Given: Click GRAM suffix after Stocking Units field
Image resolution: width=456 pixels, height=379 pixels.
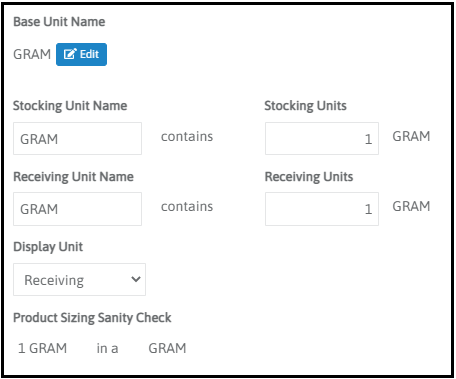Looking at the screenshot, I should tap(411, 136).
